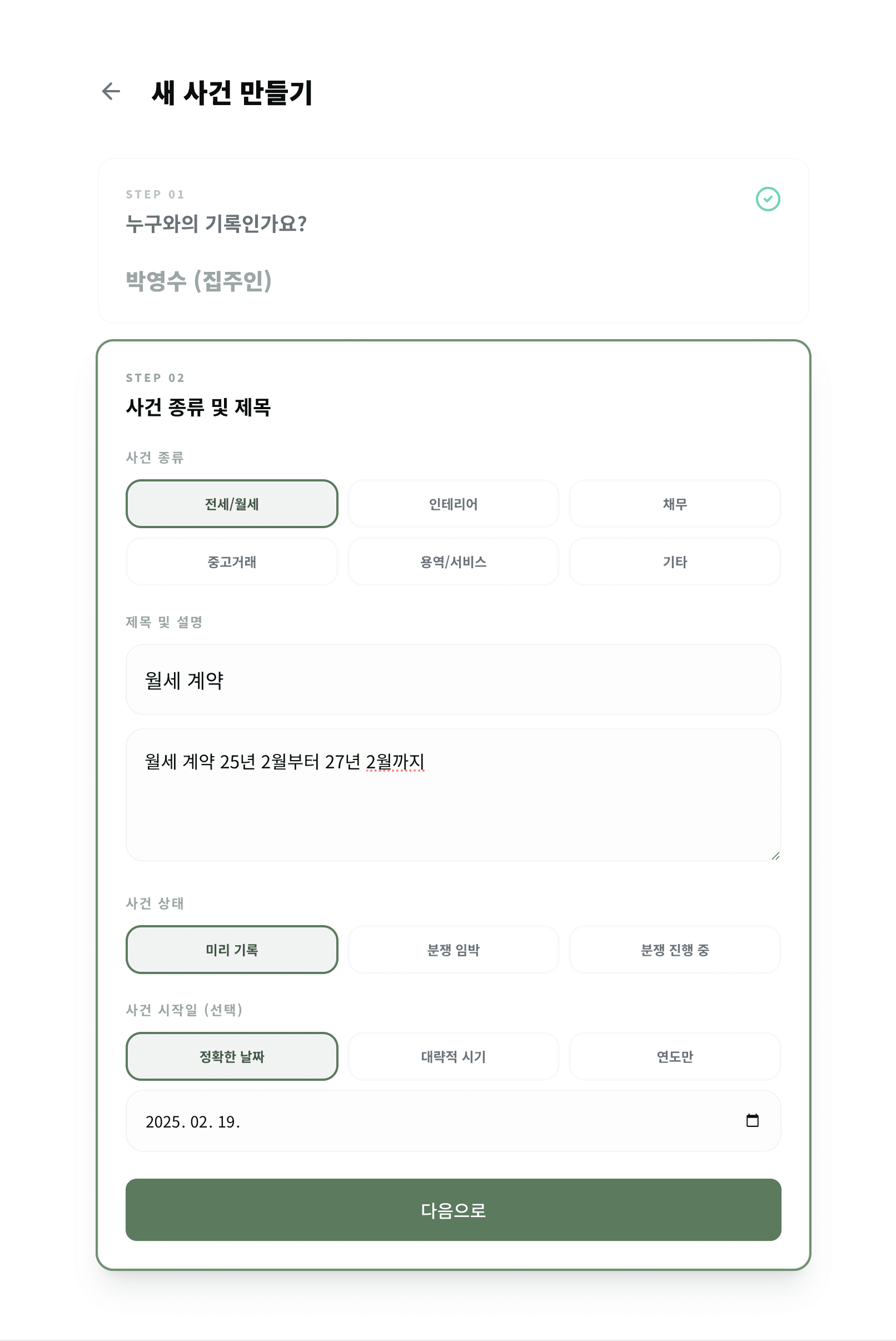Select 전세/월세 as the case type

(x=231, y=504)
